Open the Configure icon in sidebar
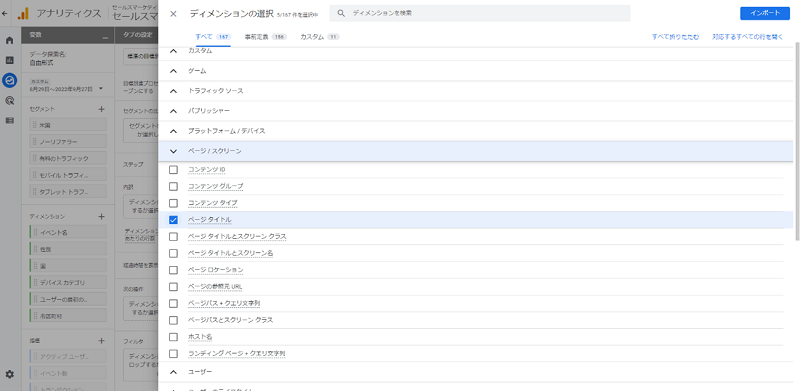 point(10,120)
